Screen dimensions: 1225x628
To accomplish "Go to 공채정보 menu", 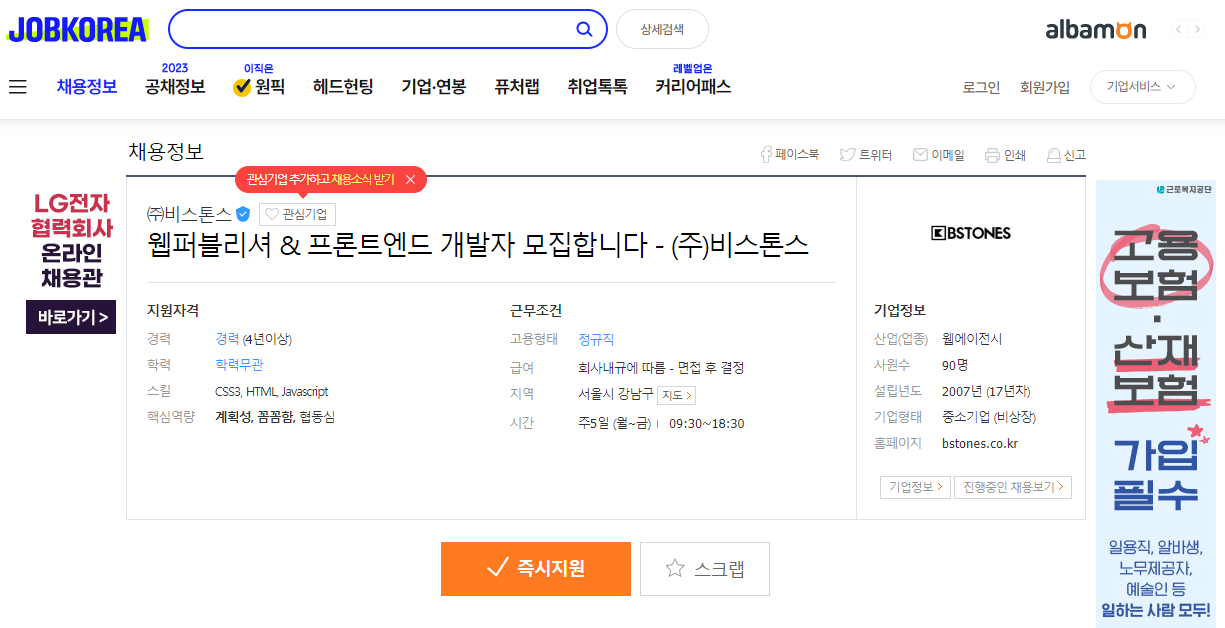I will [x=175, y=87].
